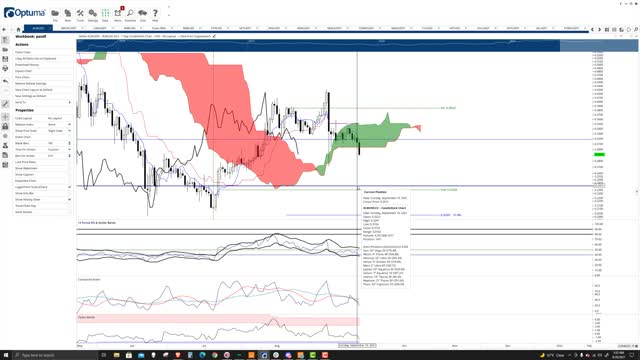The height and width of the screenshot is (360, 640).
Task: Select the active blue chart tab
Action: pos(38,28)
